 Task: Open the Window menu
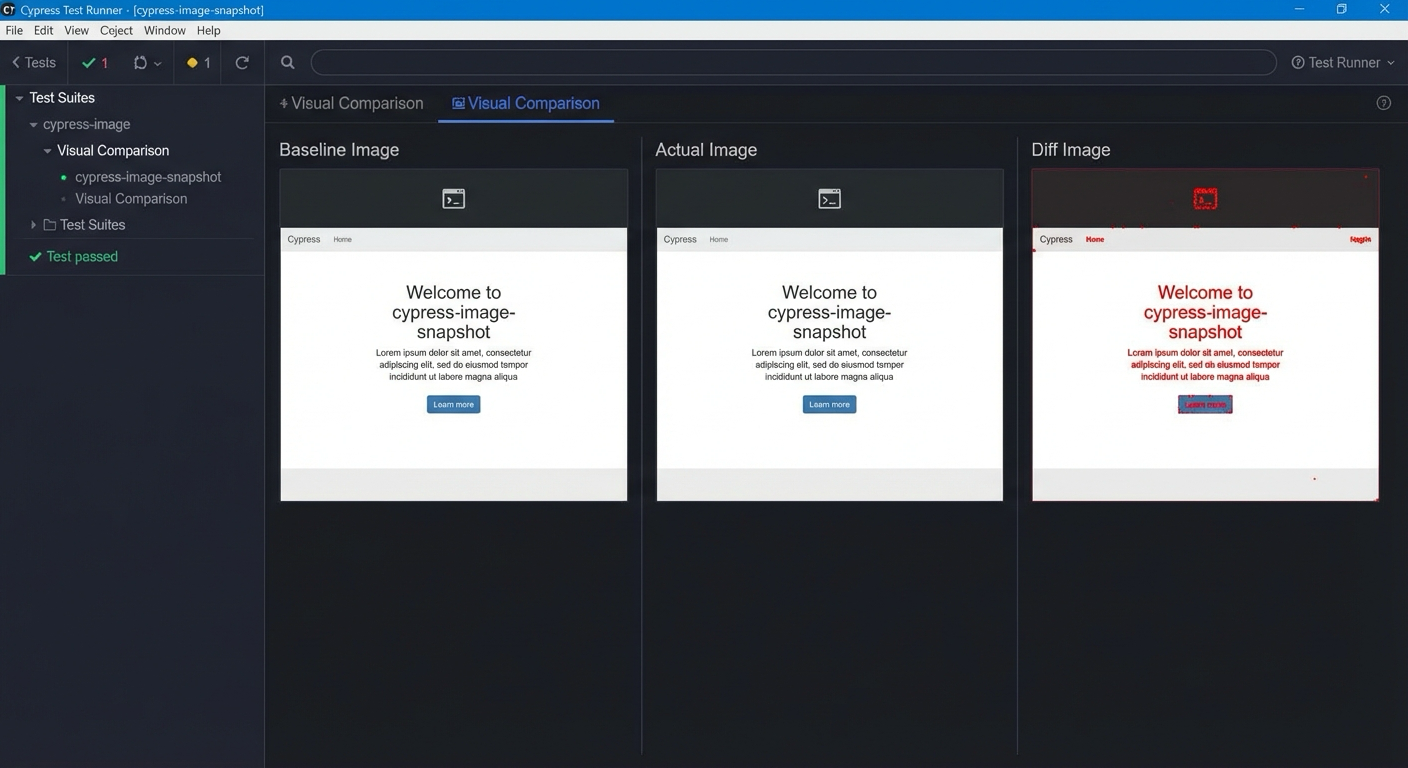(164, 30)
